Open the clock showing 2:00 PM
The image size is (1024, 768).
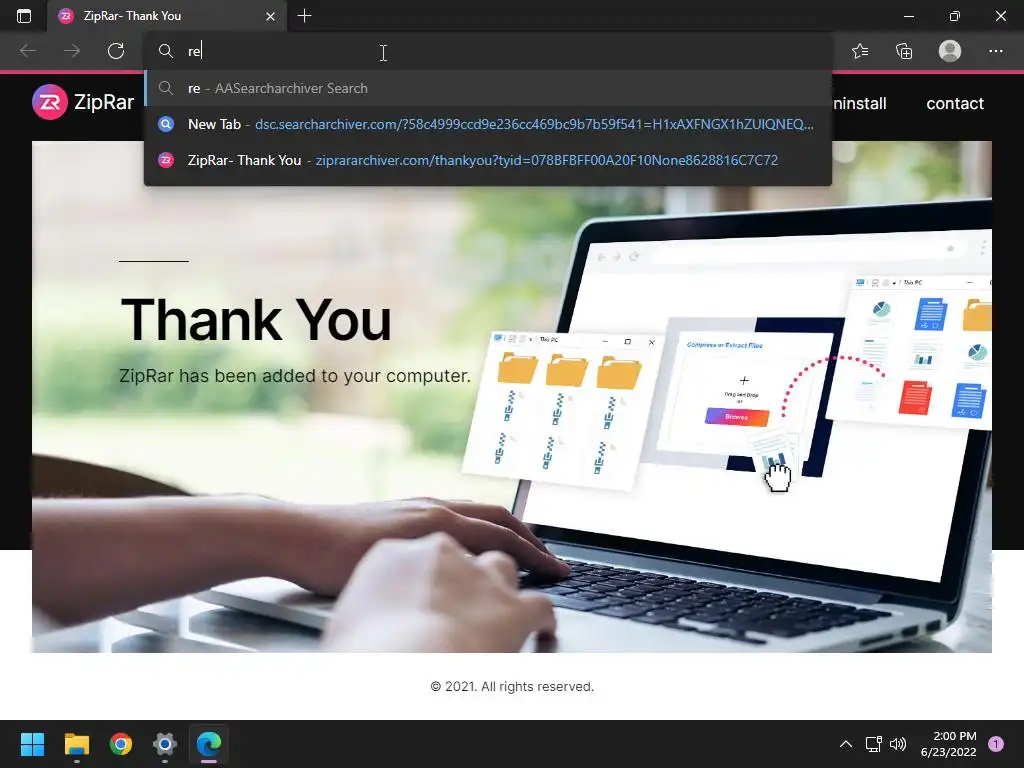pos(948,744)
